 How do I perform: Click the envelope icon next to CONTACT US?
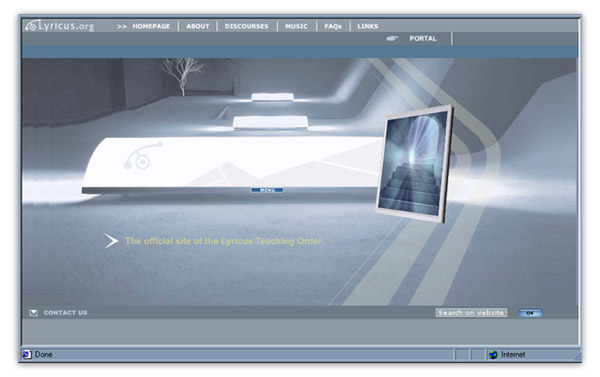tap(34, 313)
